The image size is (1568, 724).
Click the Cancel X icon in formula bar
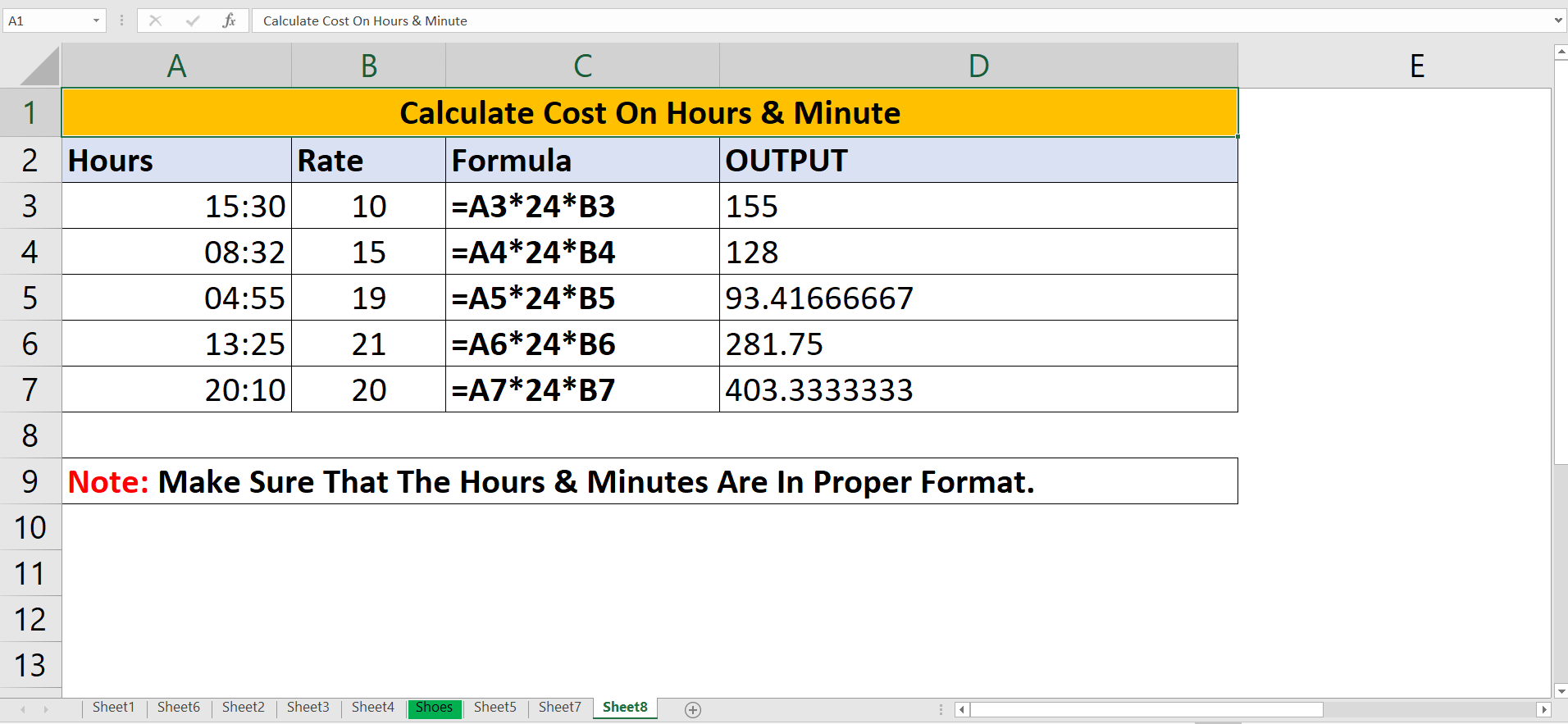point(155,20)
